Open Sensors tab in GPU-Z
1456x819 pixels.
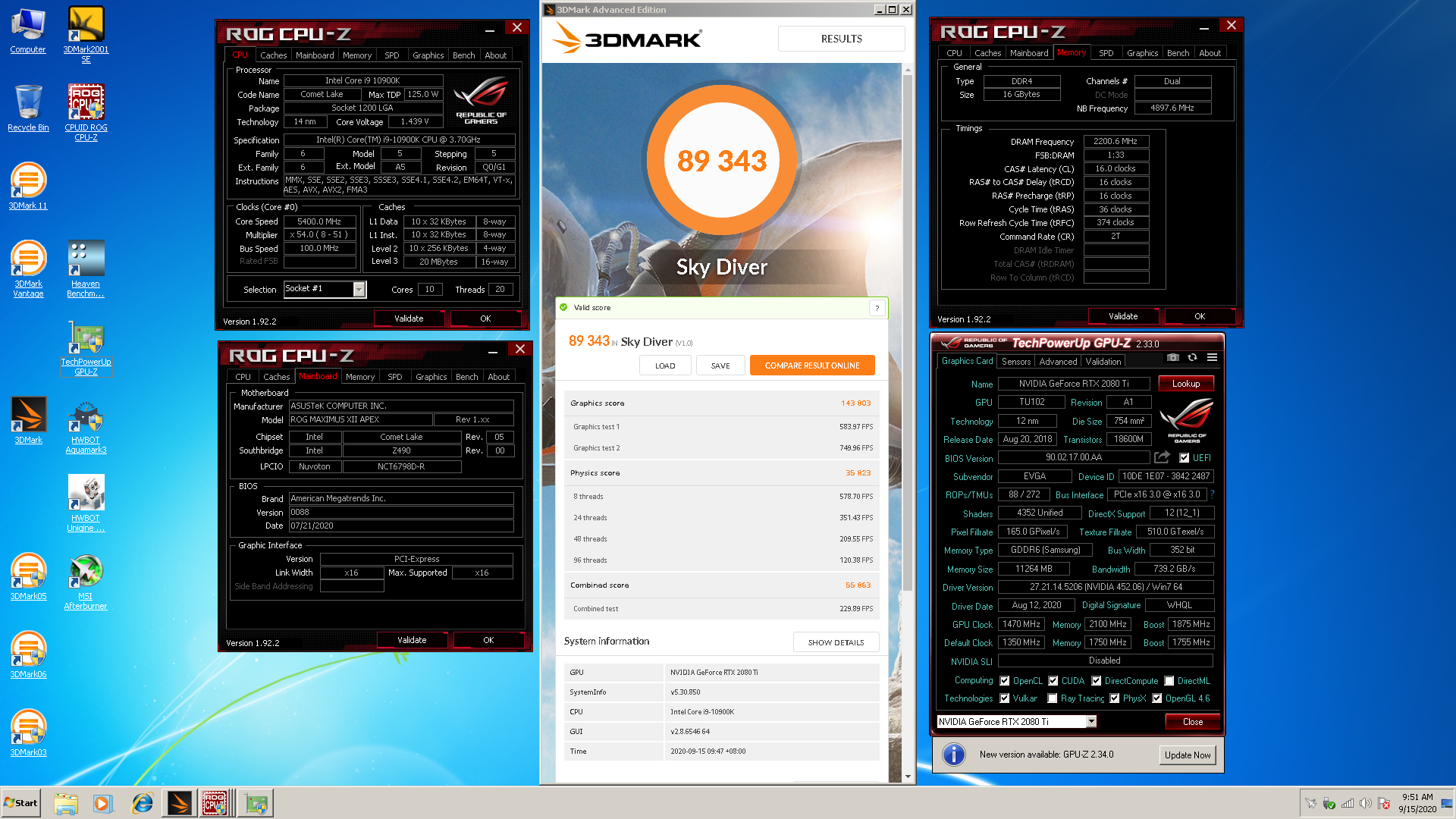[x=1016, y=362]
